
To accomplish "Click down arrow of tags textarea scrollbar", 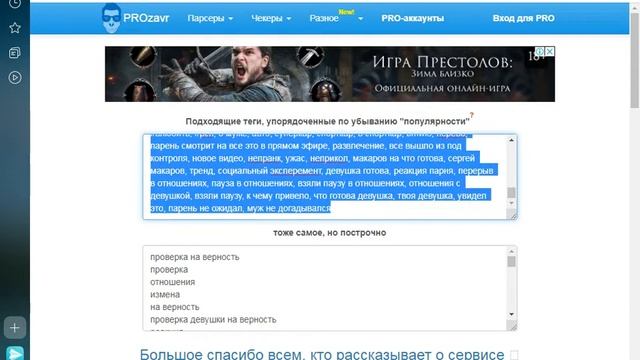I will 511,203.
